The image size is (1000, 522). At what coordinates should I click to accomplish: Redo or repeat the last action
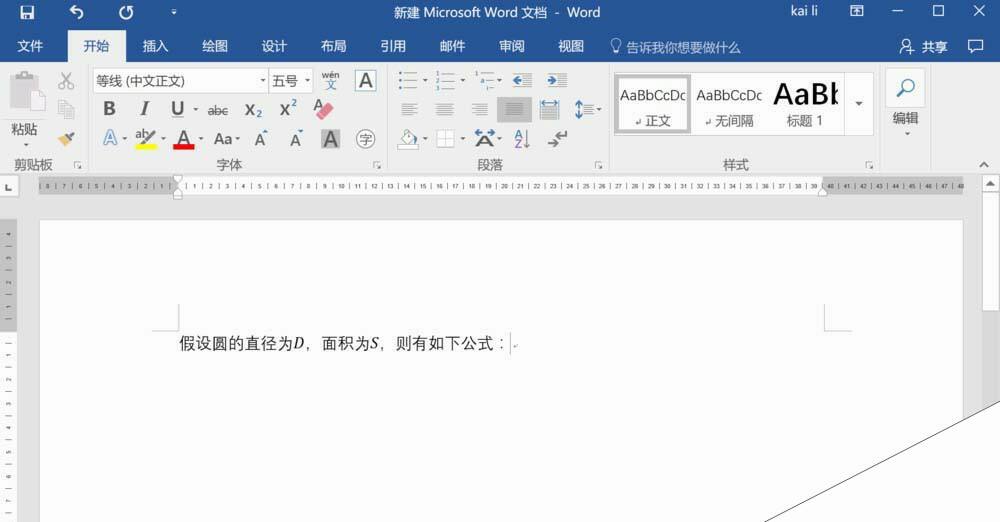(126, 12)
